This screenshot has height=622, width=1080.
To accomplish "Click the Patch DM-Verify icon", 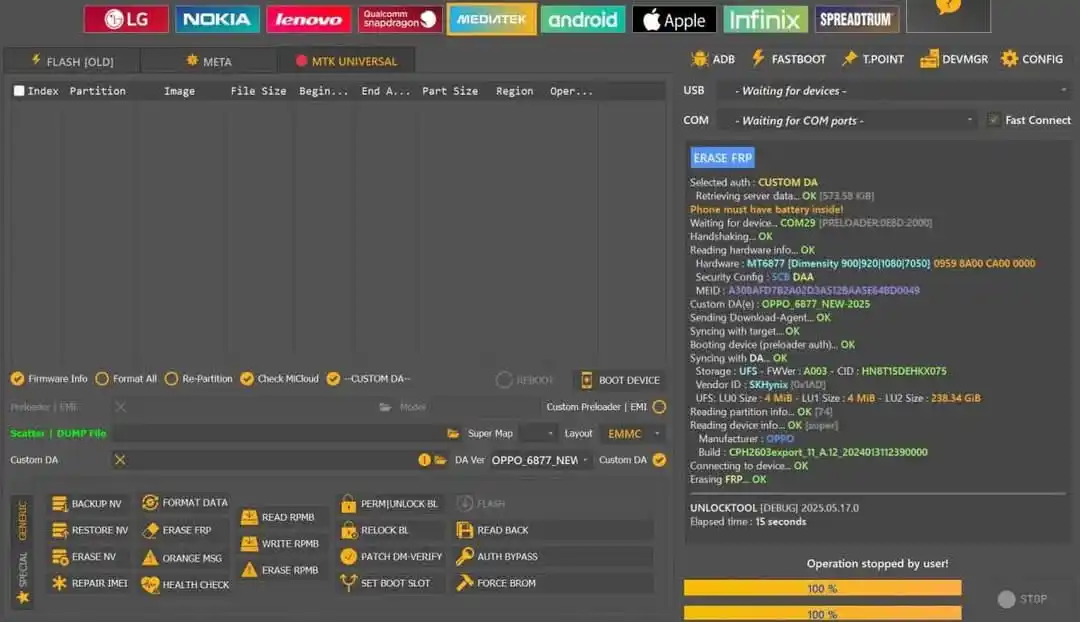I will click(349, 557).
